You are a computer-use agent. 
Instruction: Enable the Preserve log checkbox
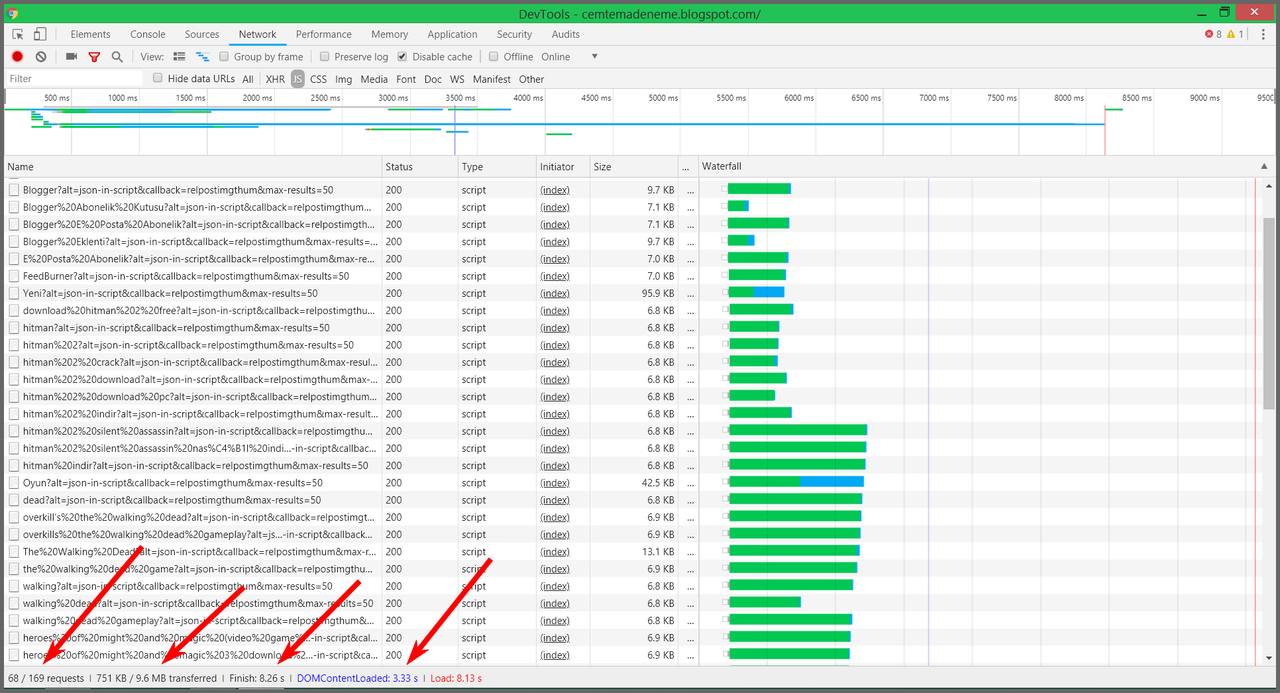325,57
